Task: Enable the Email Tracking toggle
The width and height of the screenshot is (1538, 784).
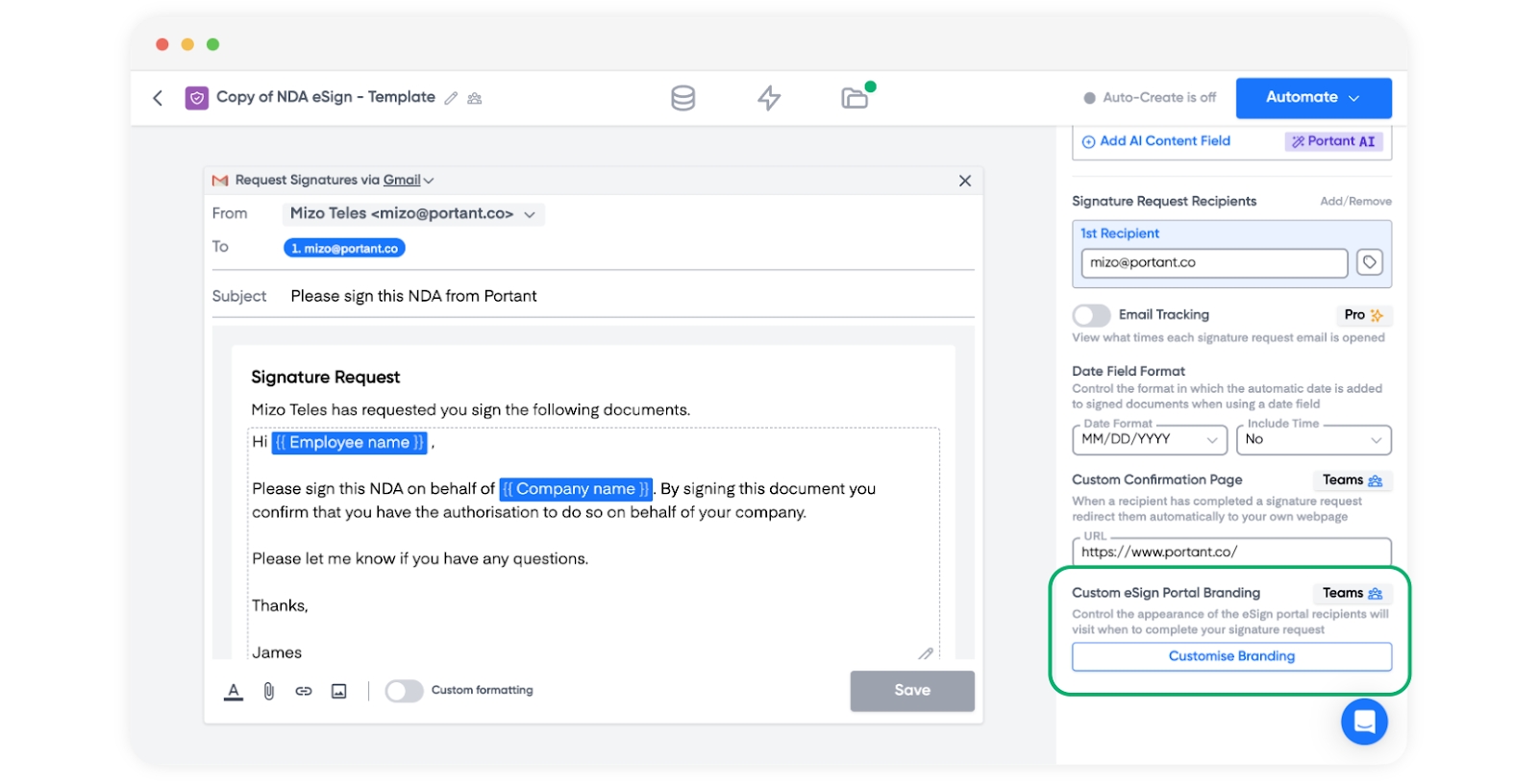Action: coord(1091,315)
